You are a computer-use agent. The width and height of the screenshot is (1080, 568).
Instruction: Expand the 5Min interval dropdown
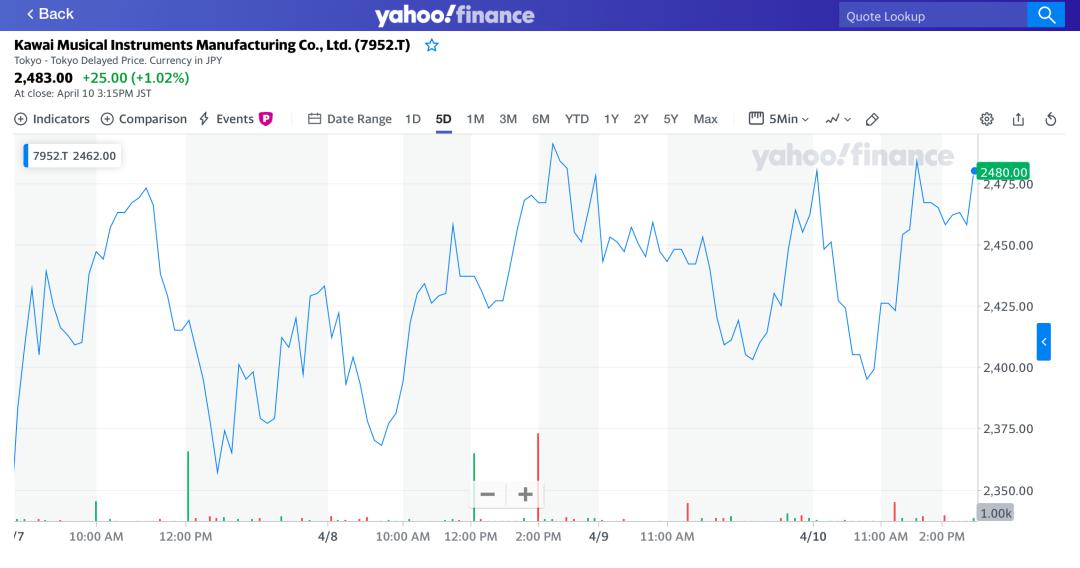click(x=780, y=119)
